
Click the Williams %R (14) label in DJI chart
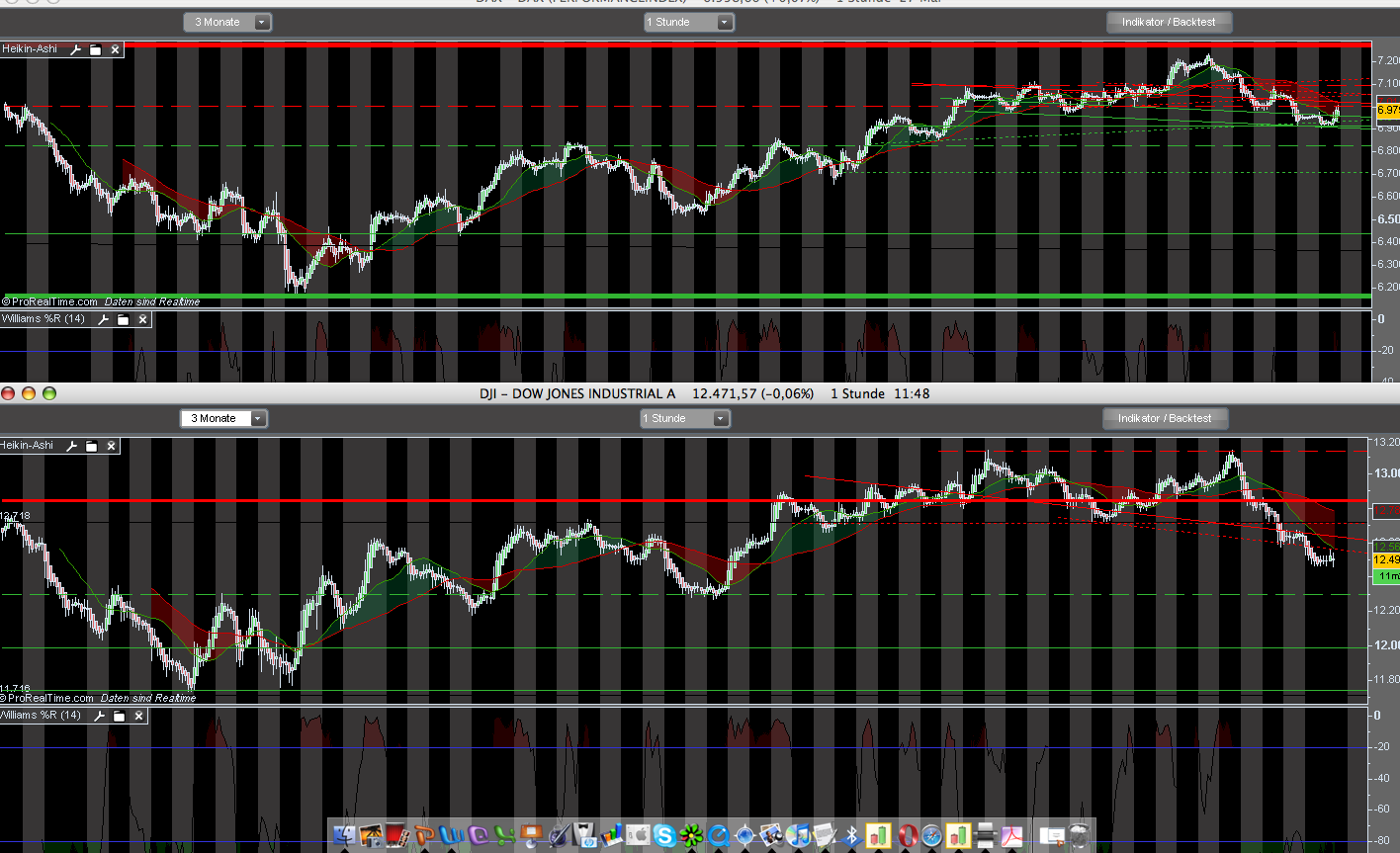coord(42,716)
